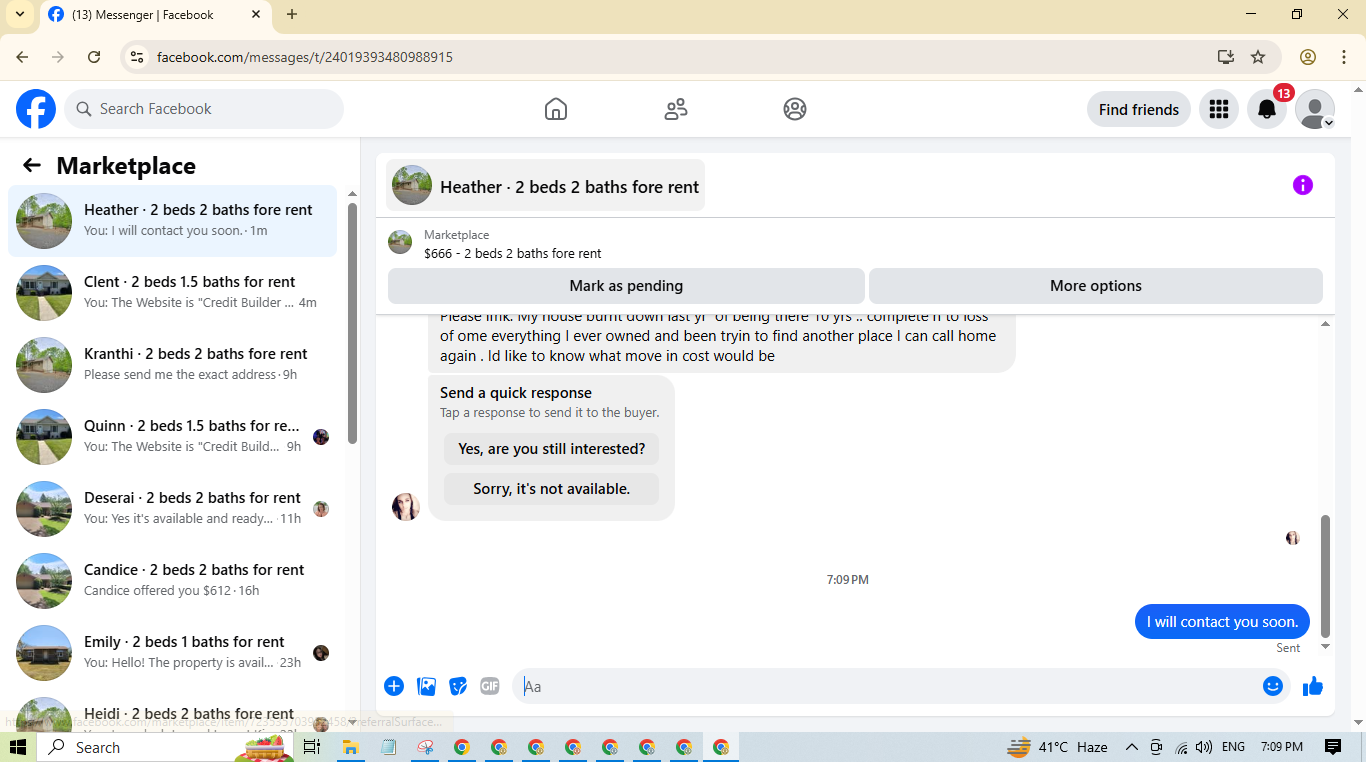Open the Chrome profile icon
The height and width of the screenshot is (762, 1366).
pyautogui.click(x=1308, y=57)
